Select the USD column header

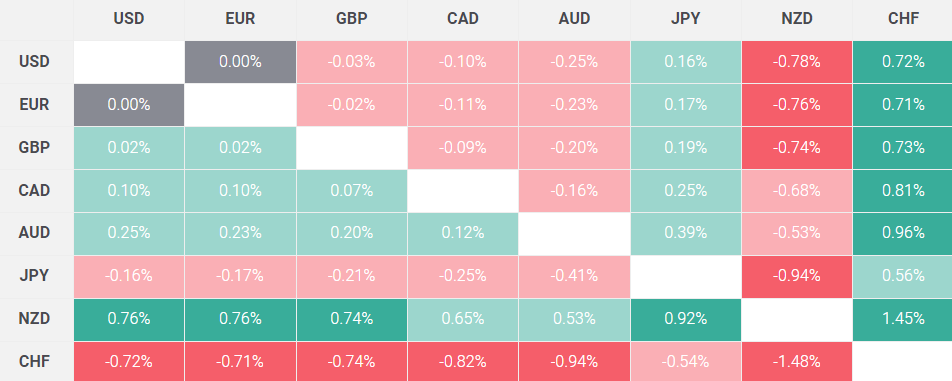click(x=129, y=19)
